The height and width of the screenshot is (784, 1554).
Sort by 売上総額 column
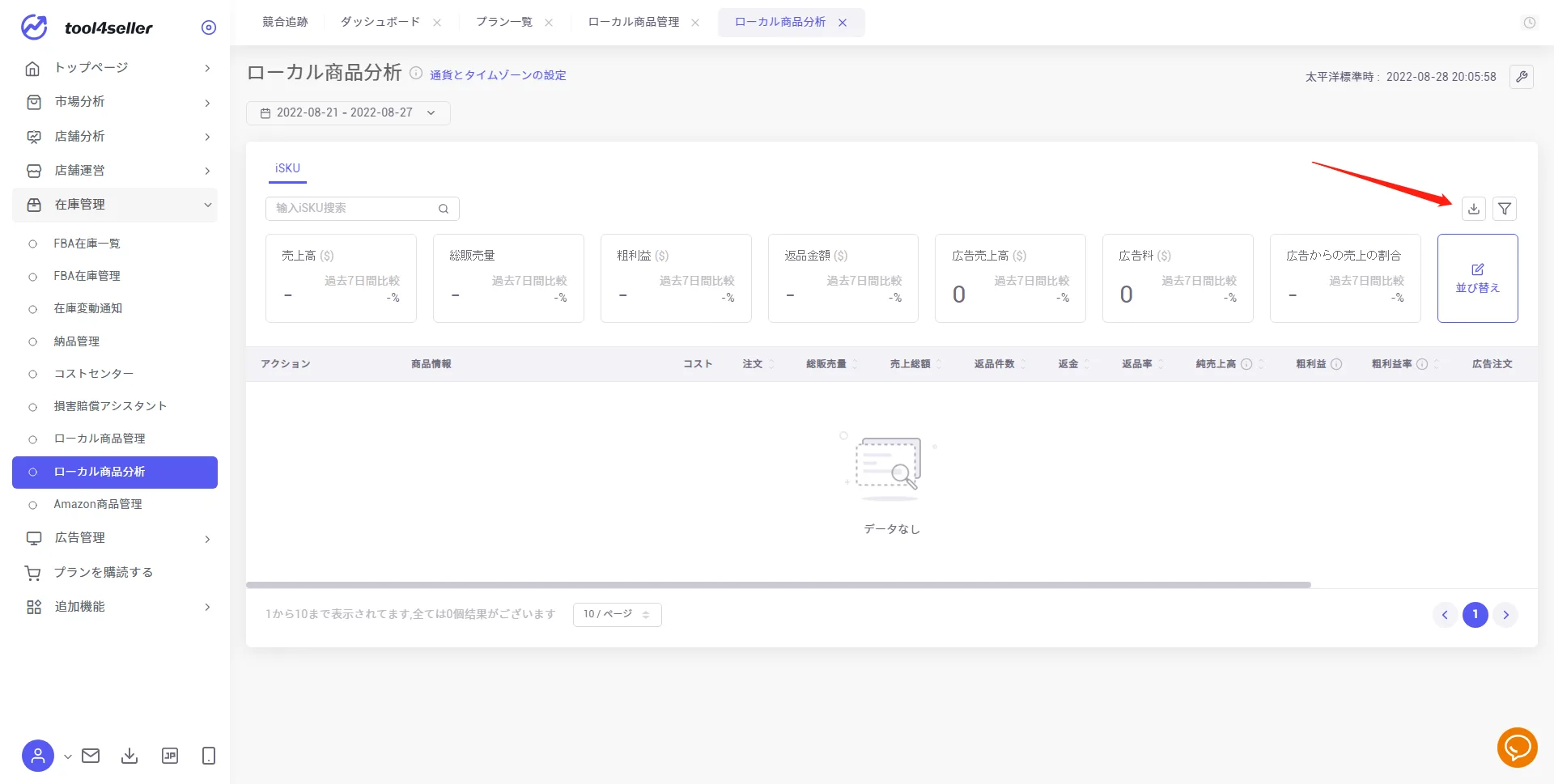pyautogui.click(x=939, y=364)
